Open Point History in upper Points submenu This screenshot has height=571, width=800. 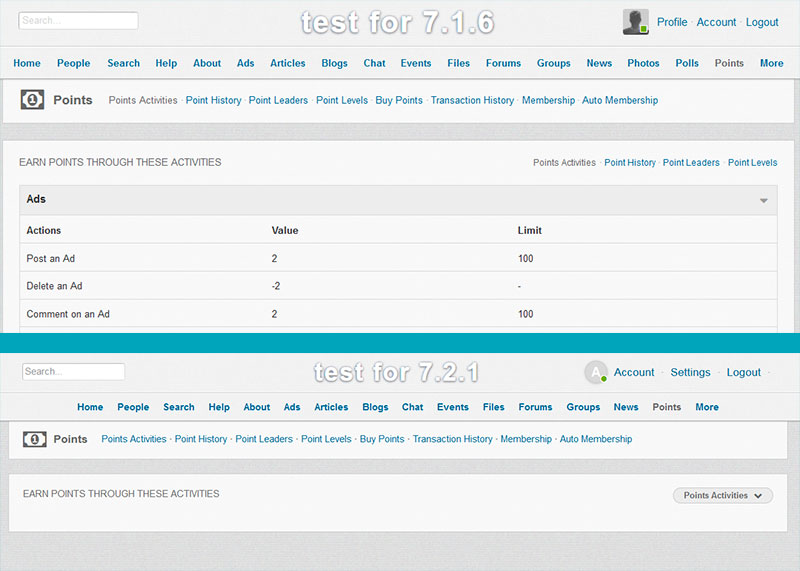point(213,100)
